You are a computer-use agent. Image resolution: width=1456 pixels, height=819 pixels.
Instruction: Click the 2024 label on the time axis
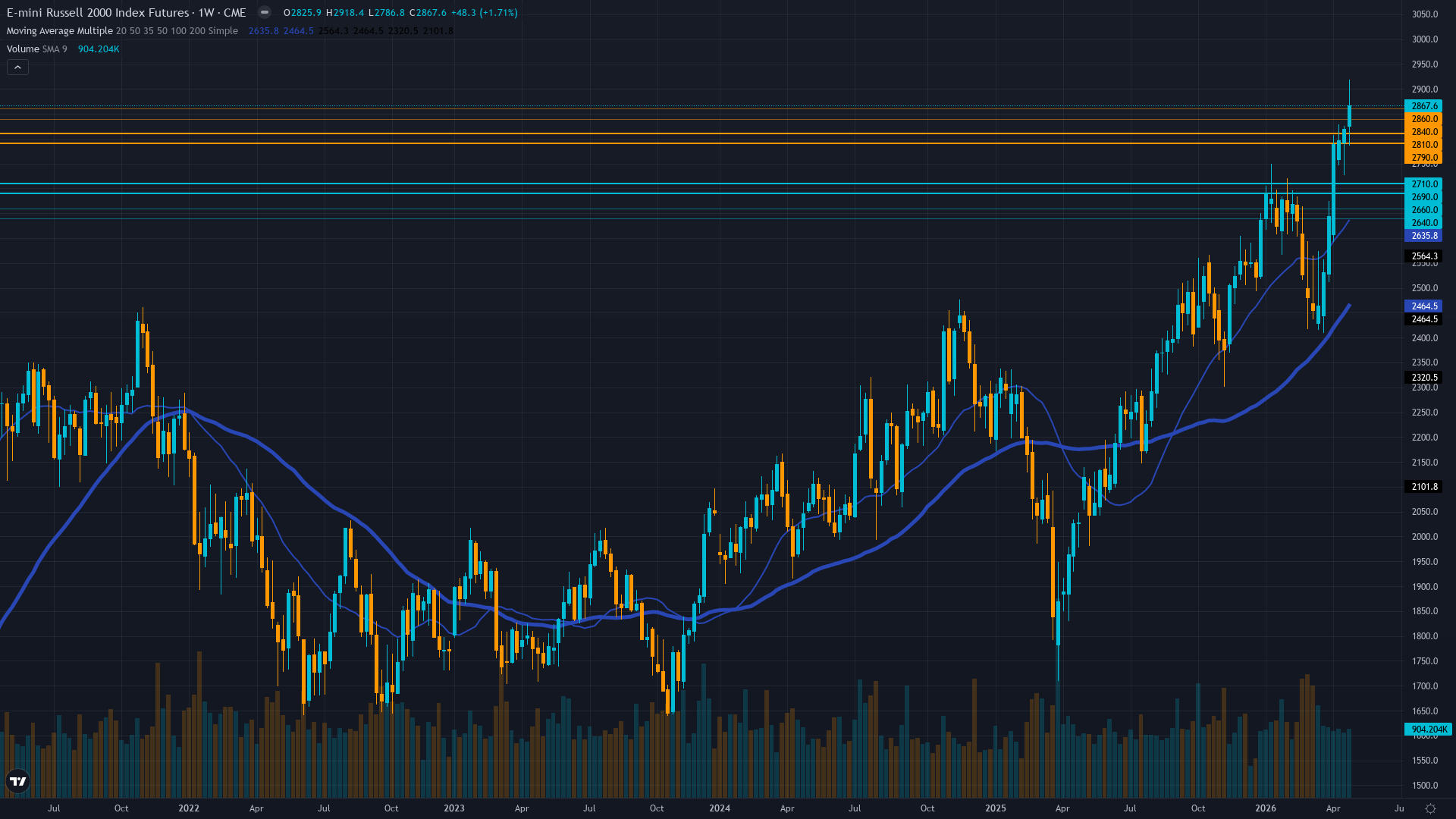(x=720, y=808)
